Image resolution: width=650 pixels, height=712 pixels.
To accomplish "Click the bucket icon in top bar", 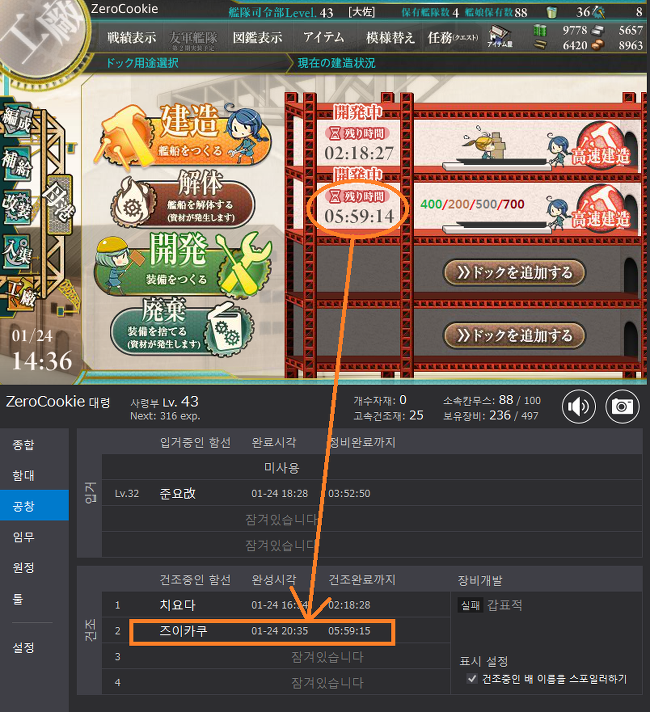I will pos(551,12).
